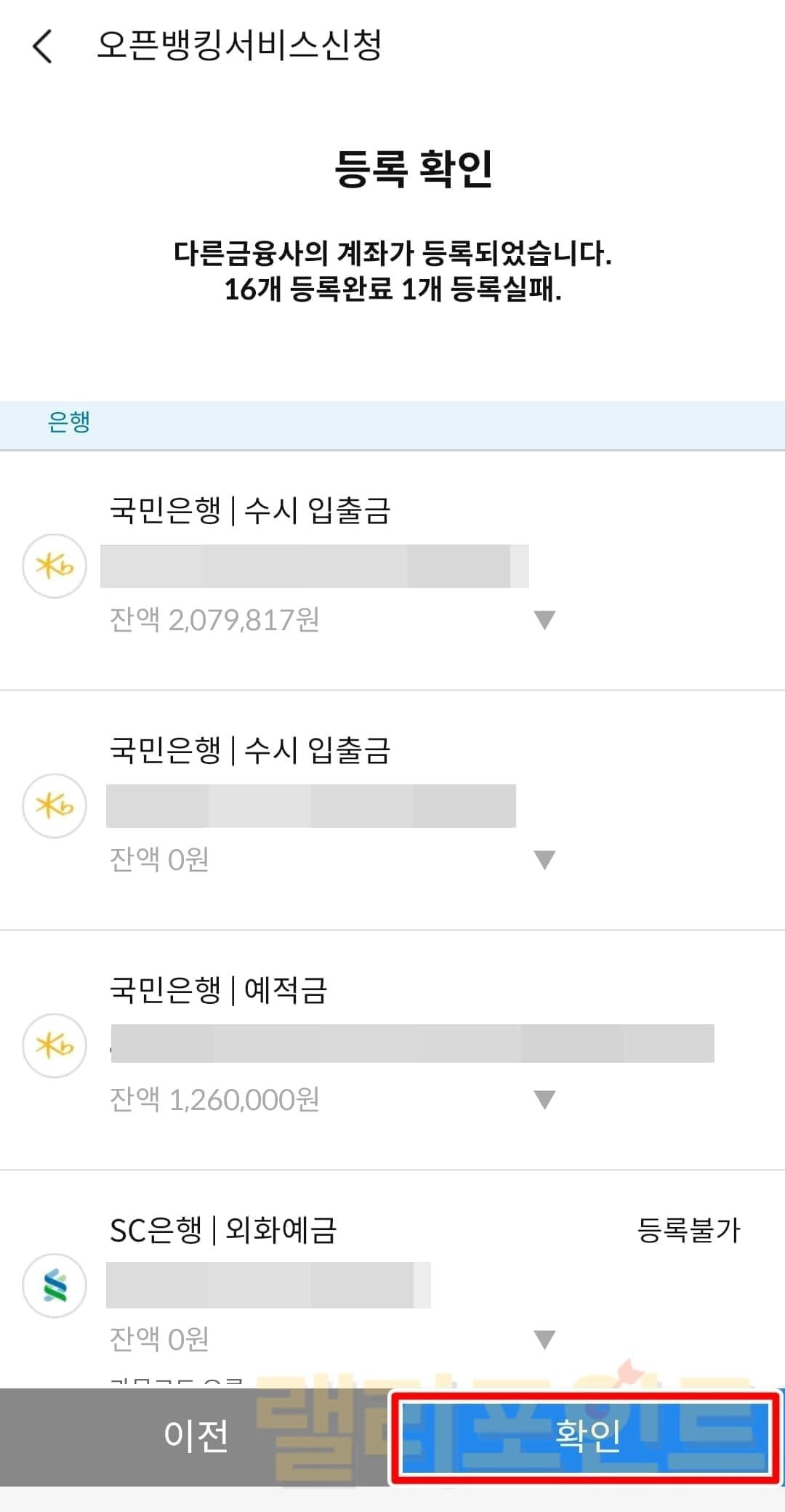Tap the 등록불가 status label

tap(688, 1230)
